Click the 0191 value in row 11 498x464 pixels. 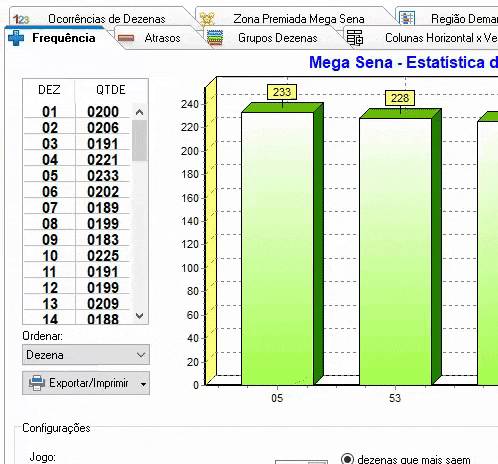(x=103, y=272)
